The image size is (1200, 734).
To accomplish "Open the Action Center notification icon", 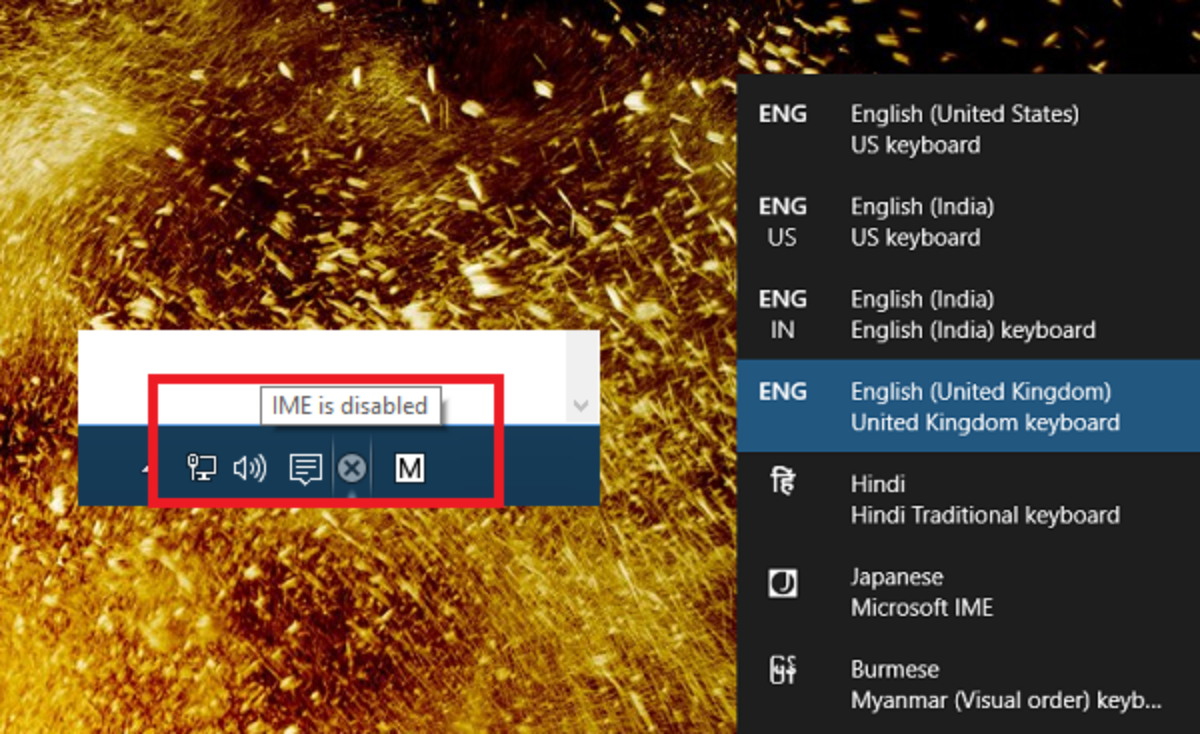I will 304,467.
